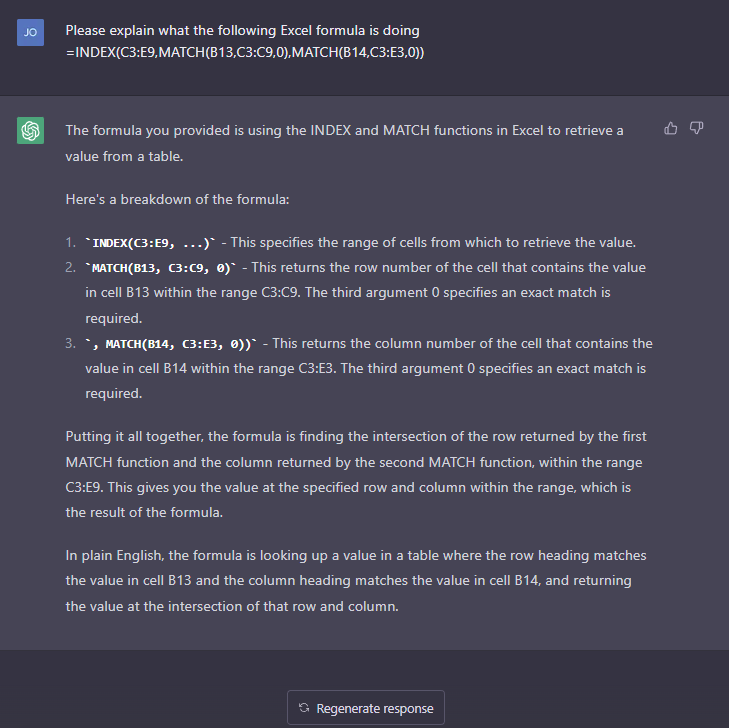
Task: Click the opening sentence about INDEX and MATCH functions
Action: [345, 143]
